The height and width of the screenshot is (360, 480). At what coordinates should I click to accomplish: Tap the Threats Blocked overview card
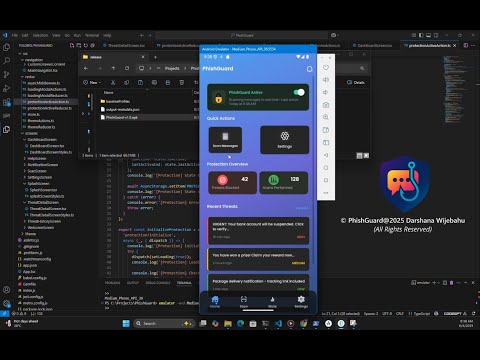point(232,183)
